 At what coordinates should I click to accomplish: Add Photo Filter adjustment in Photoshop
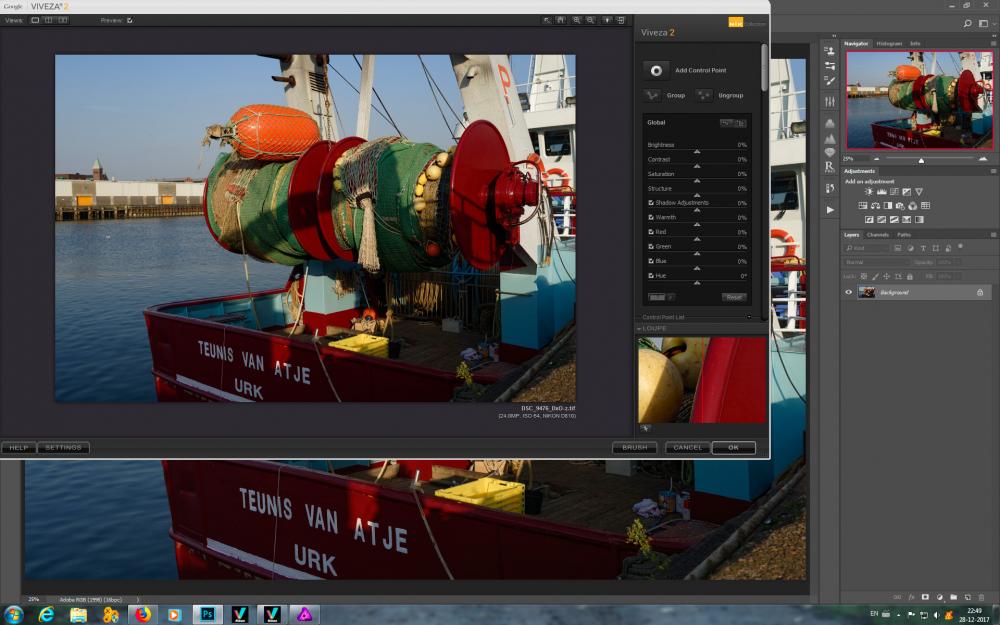pos(900,205)
